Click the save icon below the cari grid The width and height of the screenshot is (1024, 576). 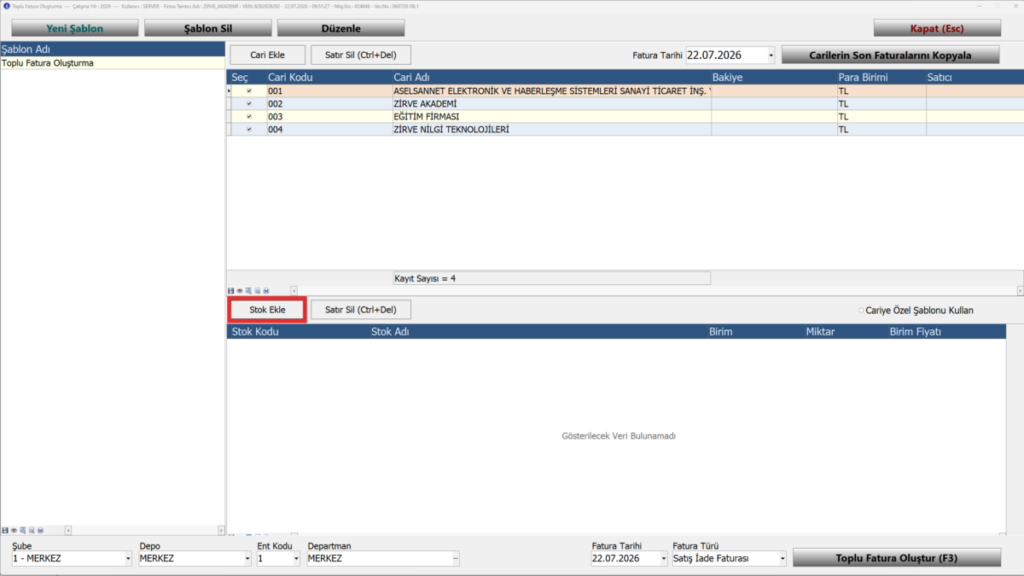231,291
